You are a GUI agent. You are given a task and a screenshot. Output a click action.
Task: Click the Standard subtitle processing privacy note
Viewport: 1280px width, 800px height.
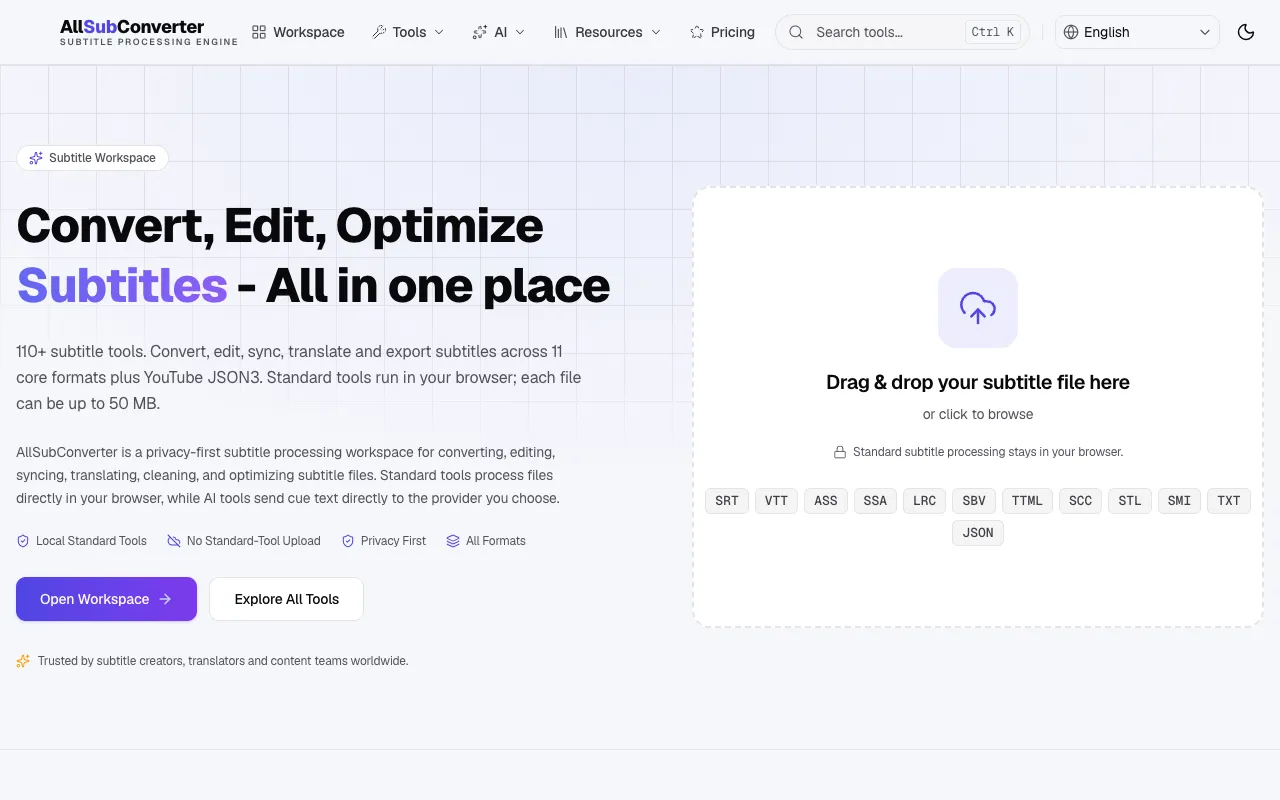[988, 452]
